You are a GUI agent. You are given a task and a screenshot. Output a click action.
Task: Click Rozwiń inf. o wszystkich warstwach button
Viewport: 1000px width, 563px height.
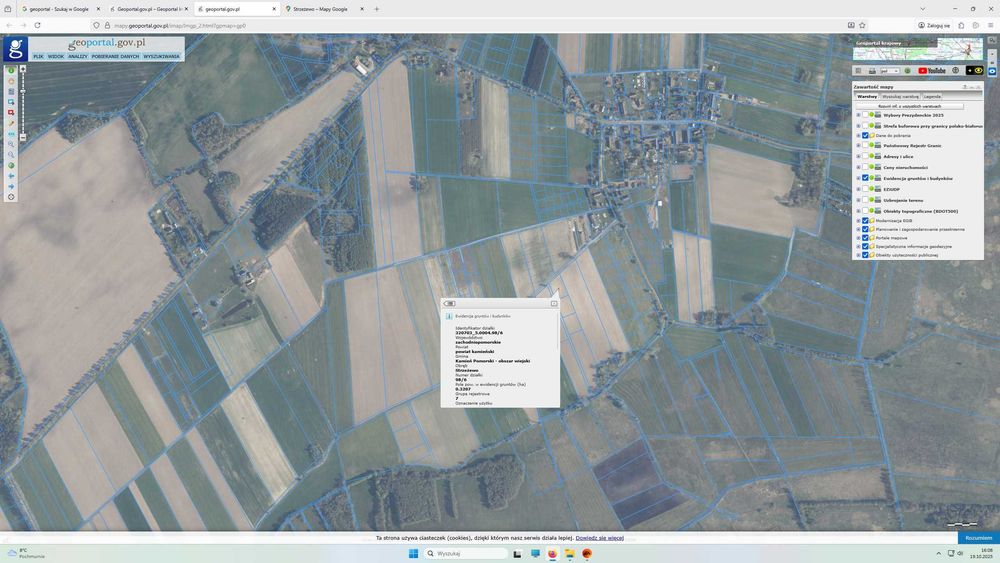tap(909, 106)
